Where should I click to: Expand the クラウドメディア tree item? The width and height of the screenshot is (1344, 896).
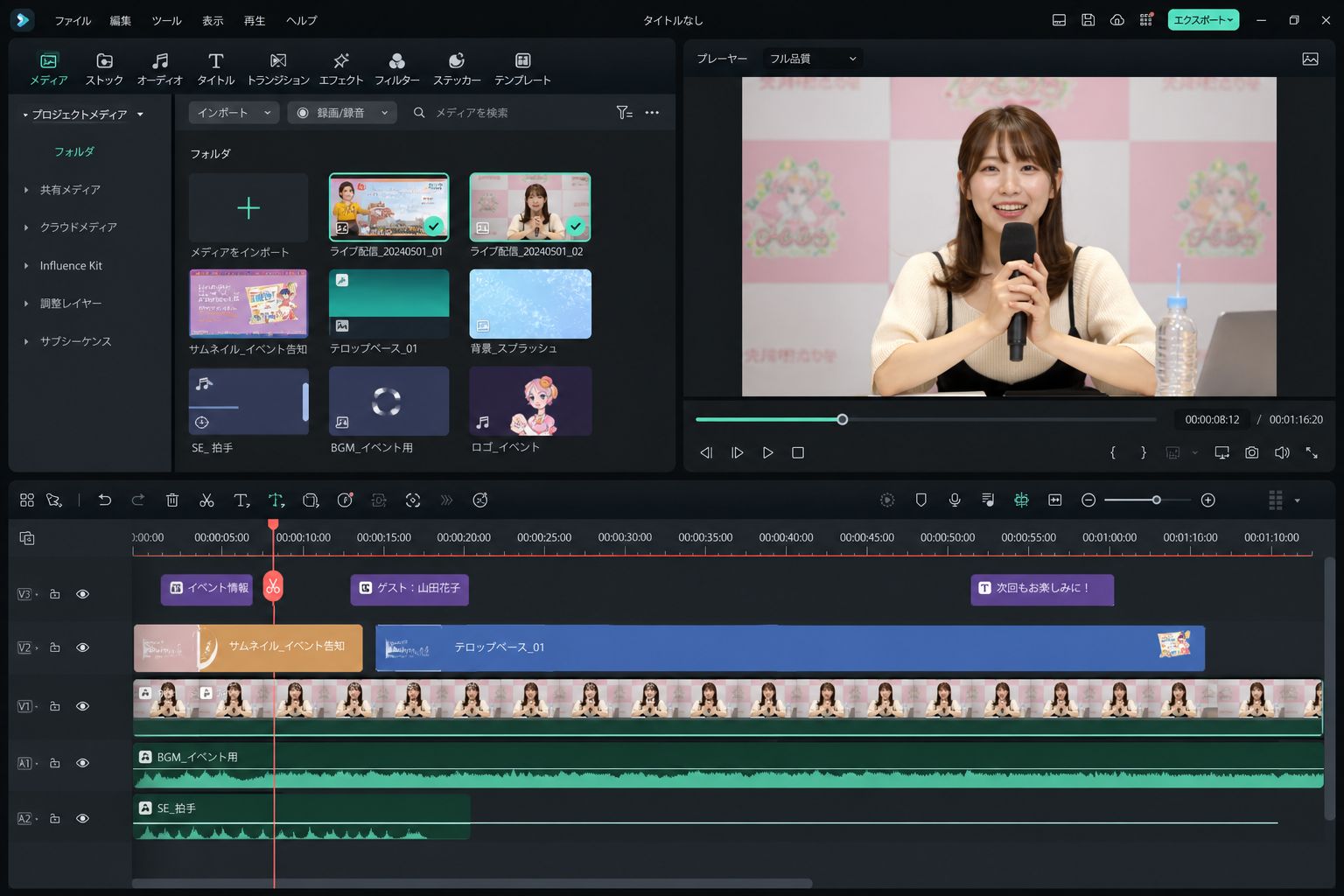click(x=26, y=227)
